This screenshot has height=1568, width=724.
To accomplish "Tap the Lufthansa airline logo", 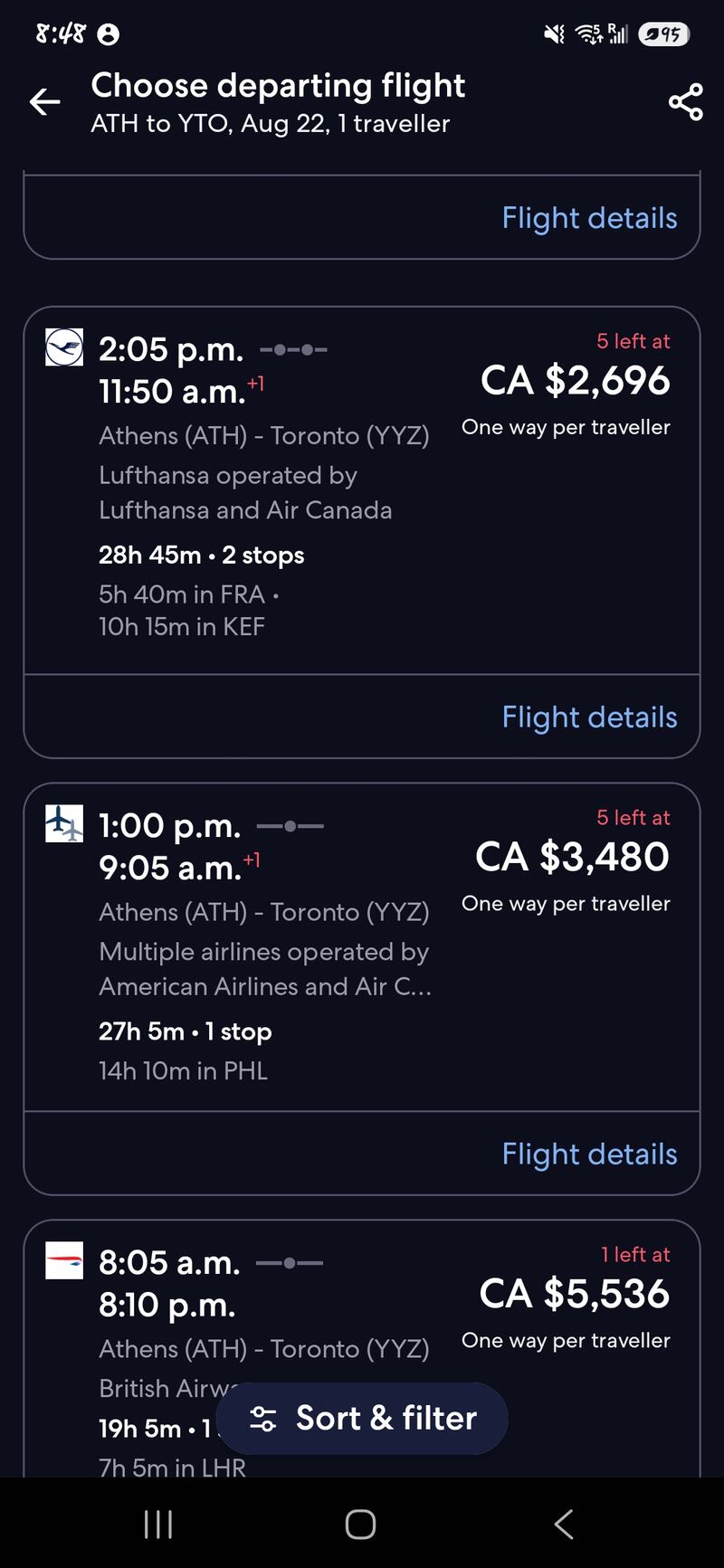I will [x=64, y=347].
